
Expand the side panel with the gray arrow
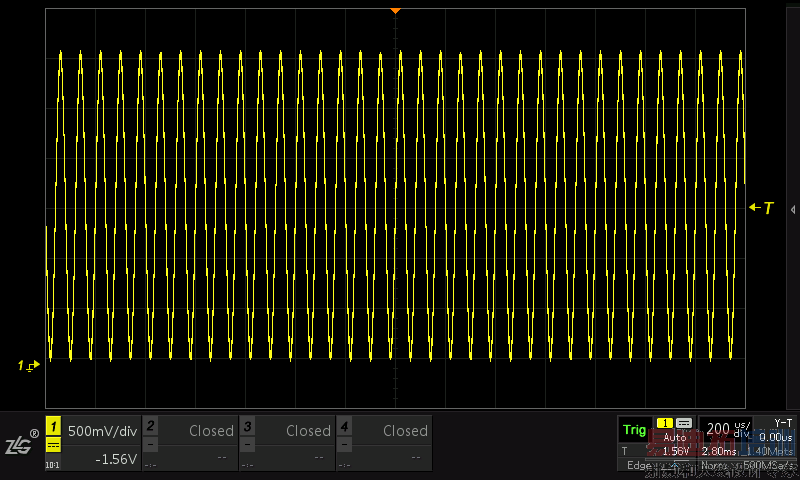[793, 210]
